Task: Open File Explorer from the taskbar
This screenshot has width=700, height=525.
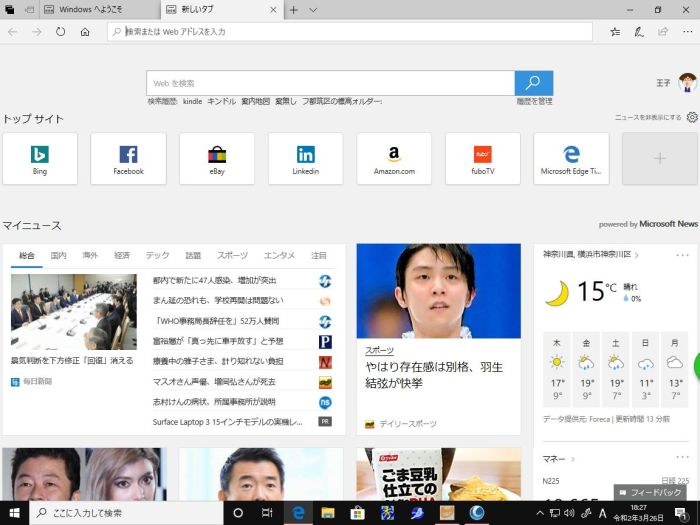Action: (x=327, y=513)
